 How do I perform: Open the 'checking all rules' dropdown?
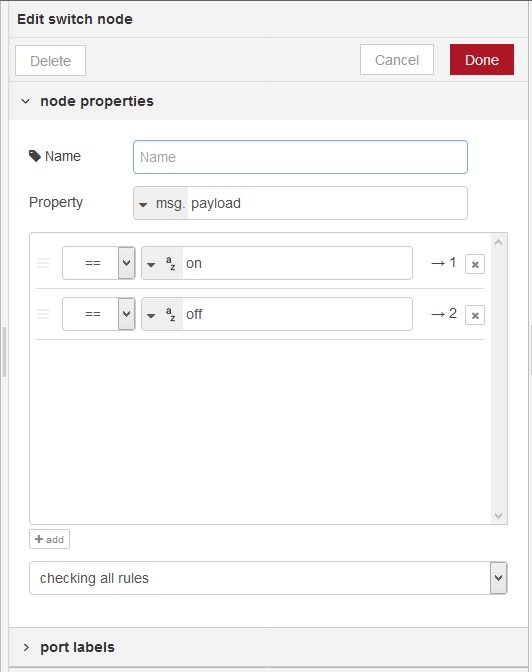[268, 578]
